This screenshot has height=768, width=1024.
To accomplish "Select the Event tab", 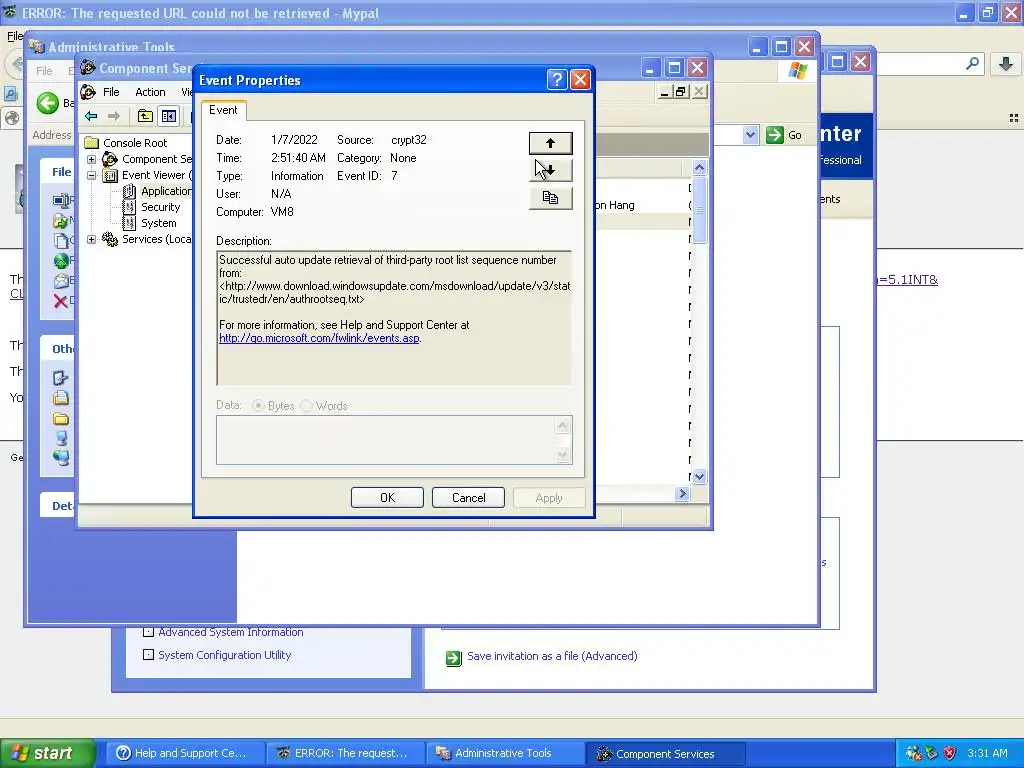I will pyautogui.click(x=223, y=110).
